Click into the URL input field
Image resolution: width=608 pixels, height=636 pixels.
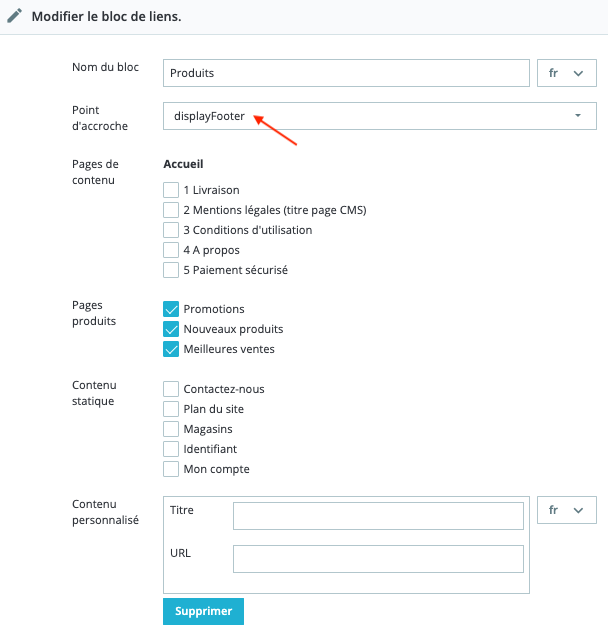point(378,558)
